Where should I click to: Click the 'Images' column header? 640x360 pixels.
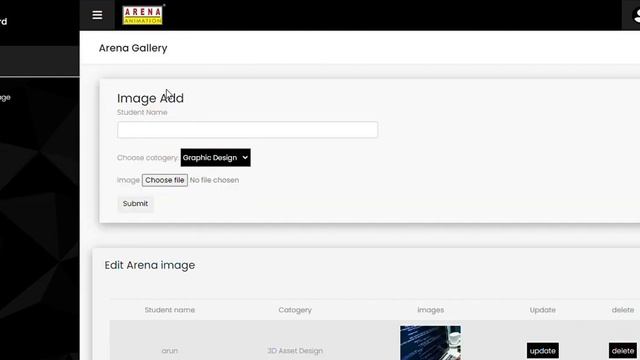tap(431, 310)
